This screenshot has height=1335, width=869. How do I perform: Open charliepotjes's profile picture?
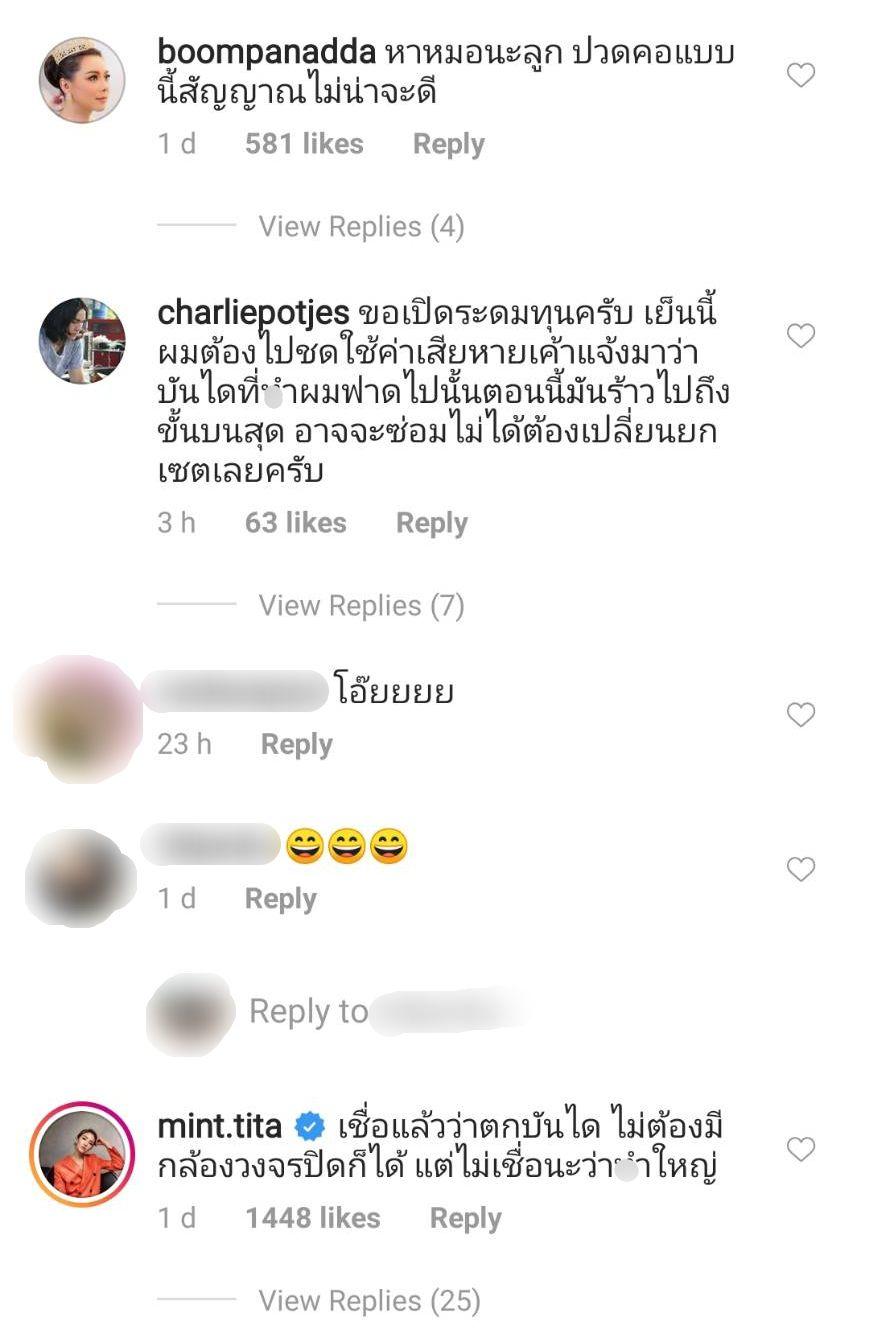tap(82, 340)
